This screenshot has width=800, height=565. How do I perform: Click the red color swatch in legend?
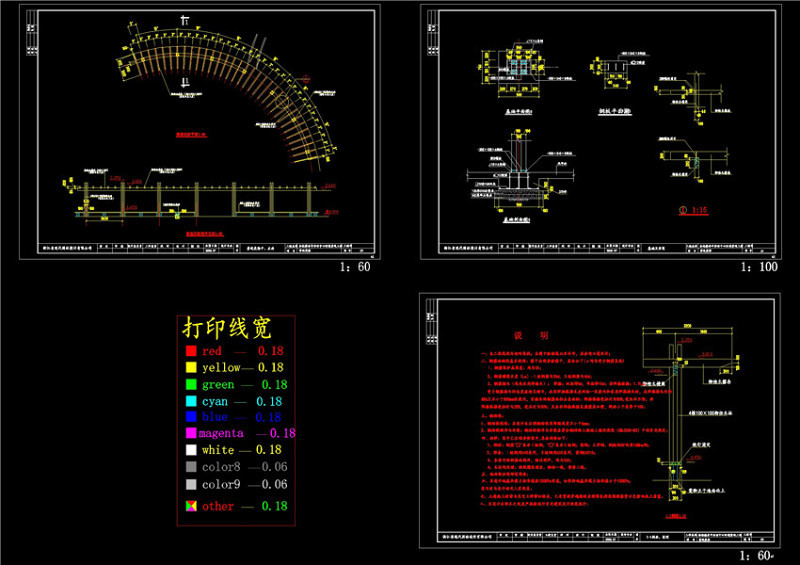point(189,352)
